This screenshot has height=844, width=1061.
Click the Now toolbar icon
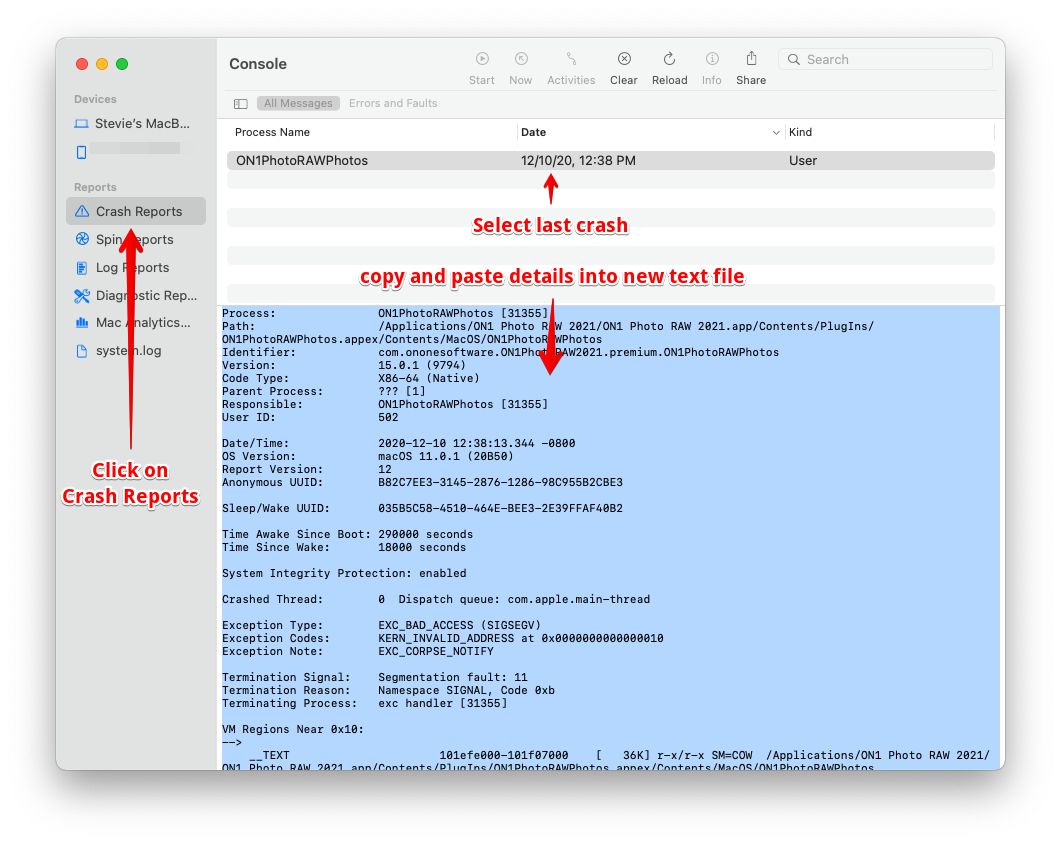coord(520,60)
